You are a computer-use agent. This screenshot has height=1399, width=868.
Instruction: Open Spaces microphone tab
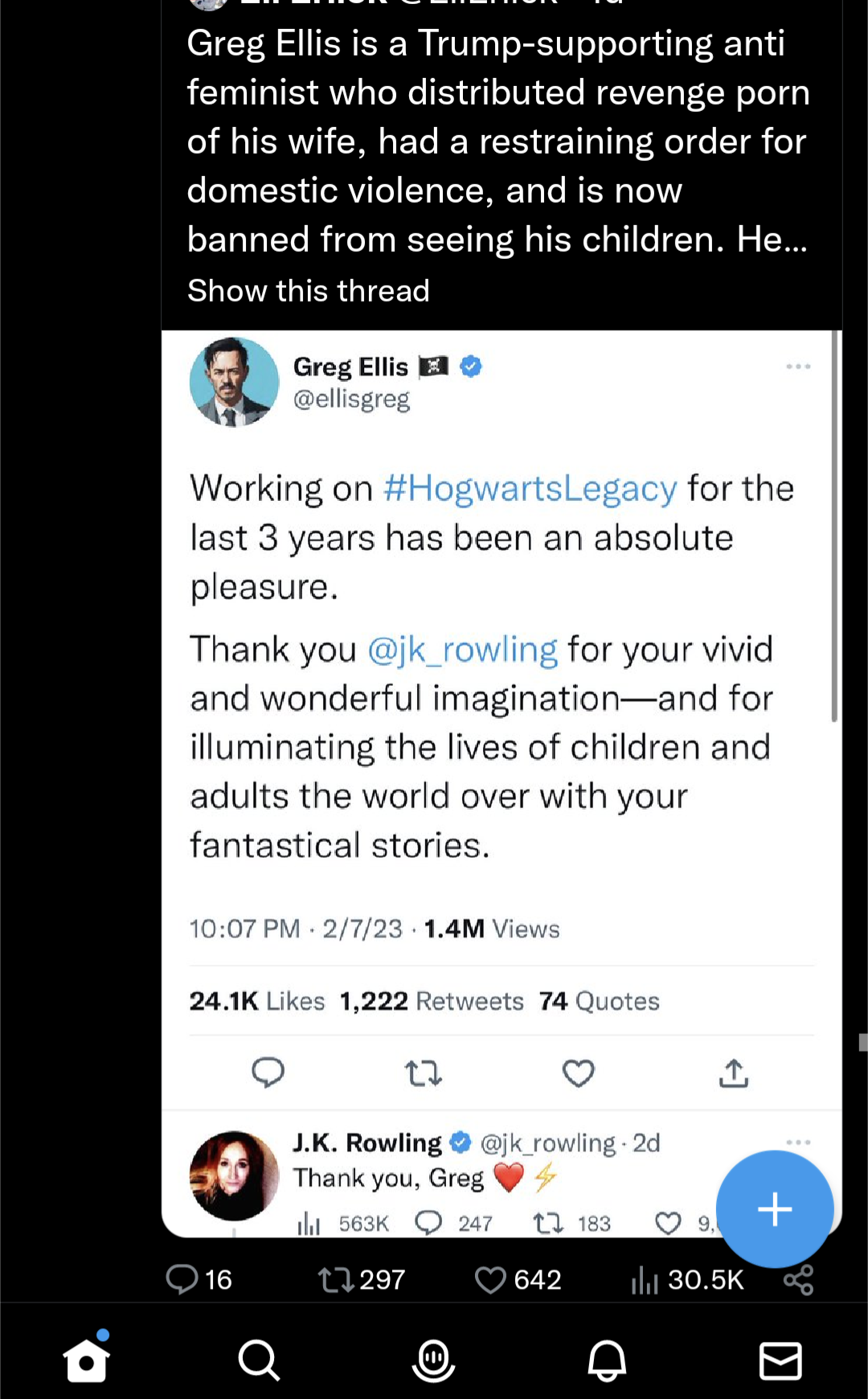point(433,1360)
